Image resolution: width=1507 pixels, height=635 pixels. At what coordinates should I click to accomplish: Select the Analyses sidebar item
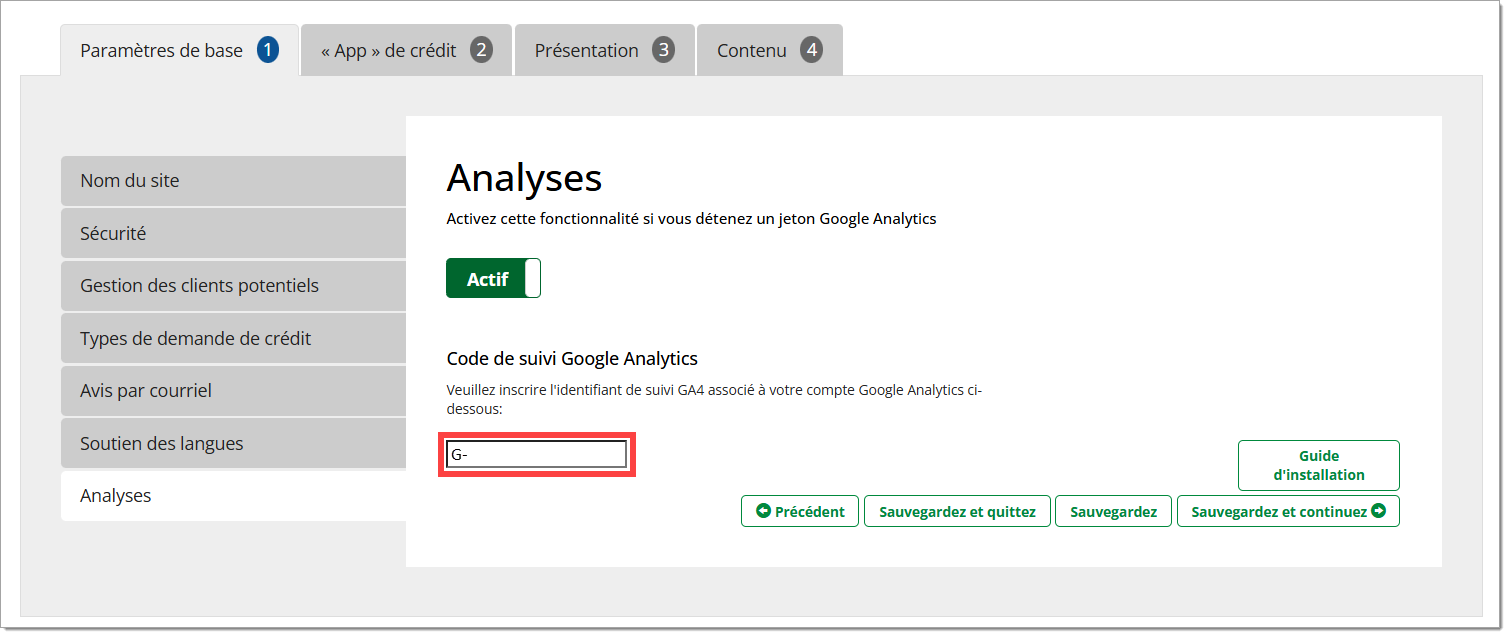coord(233,496)
